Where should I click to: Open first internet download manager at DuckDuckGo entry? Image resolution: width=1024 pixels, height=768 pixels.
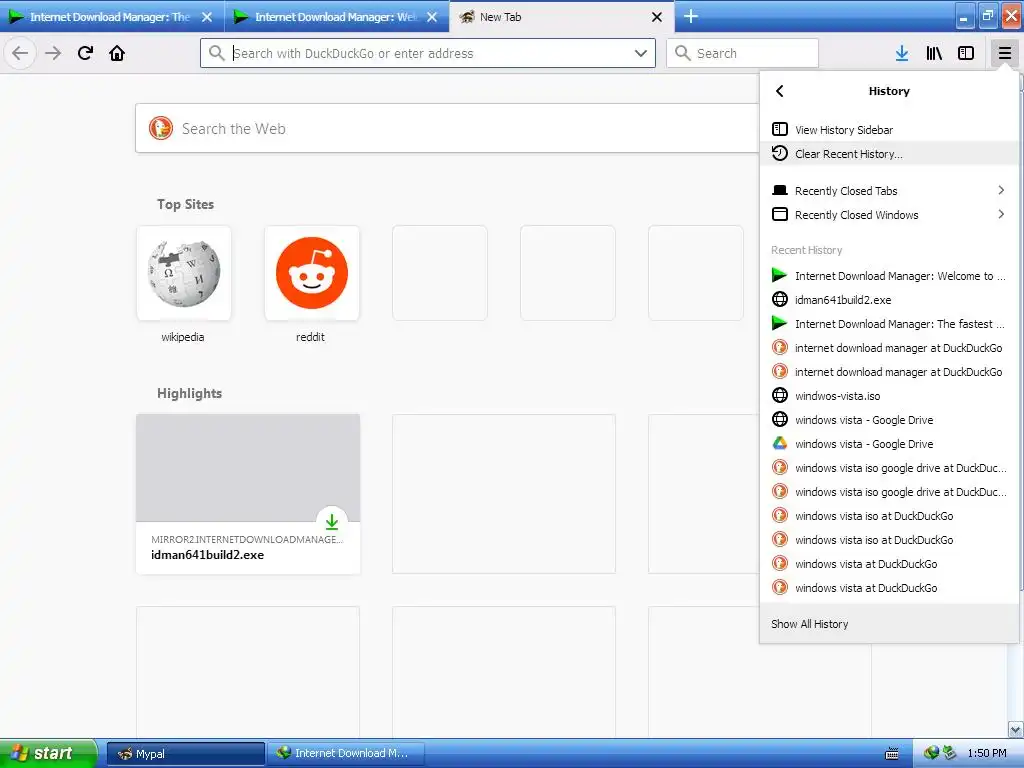point(889,347)
